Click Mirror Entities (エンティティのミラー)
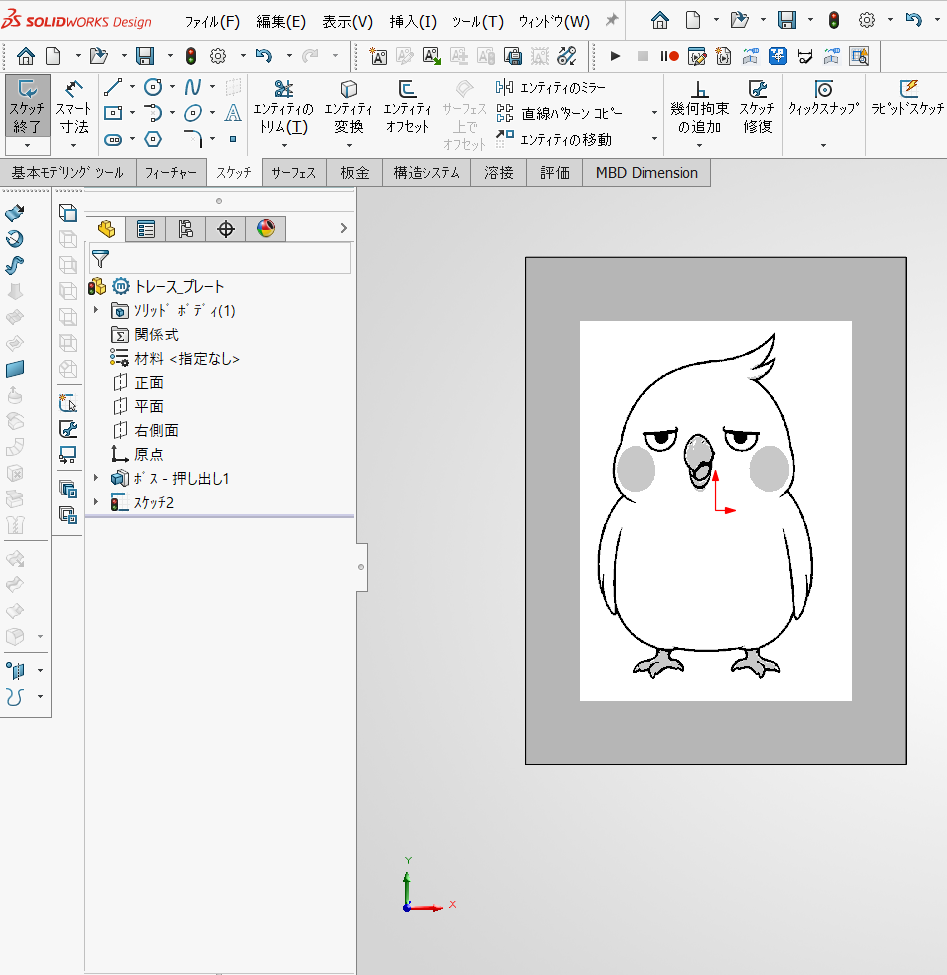947x975 pixels. [551, 88]
